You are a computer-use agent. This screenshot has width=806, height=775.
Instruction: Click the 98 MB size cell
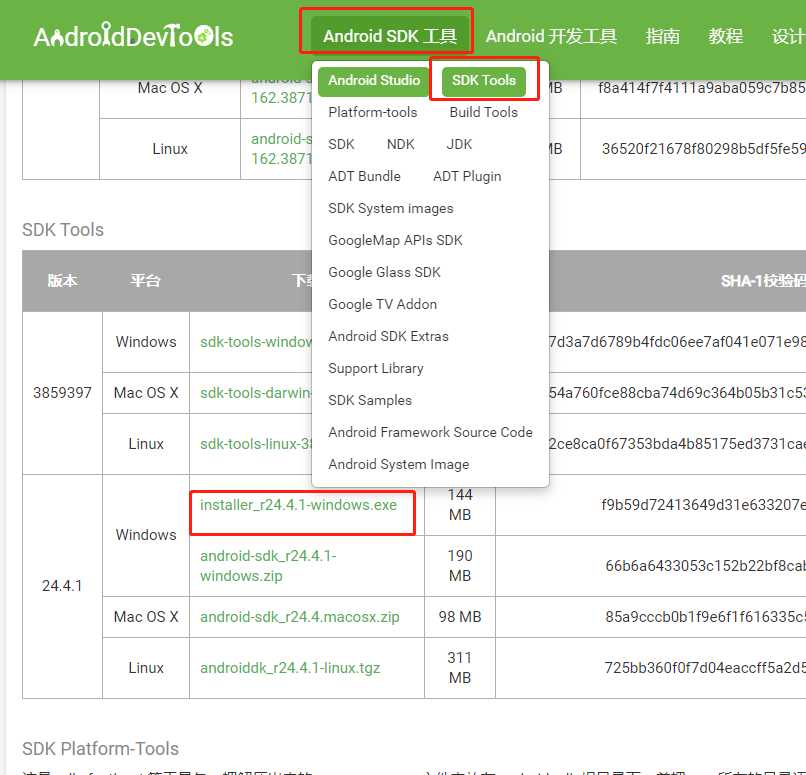coord(460,617)
